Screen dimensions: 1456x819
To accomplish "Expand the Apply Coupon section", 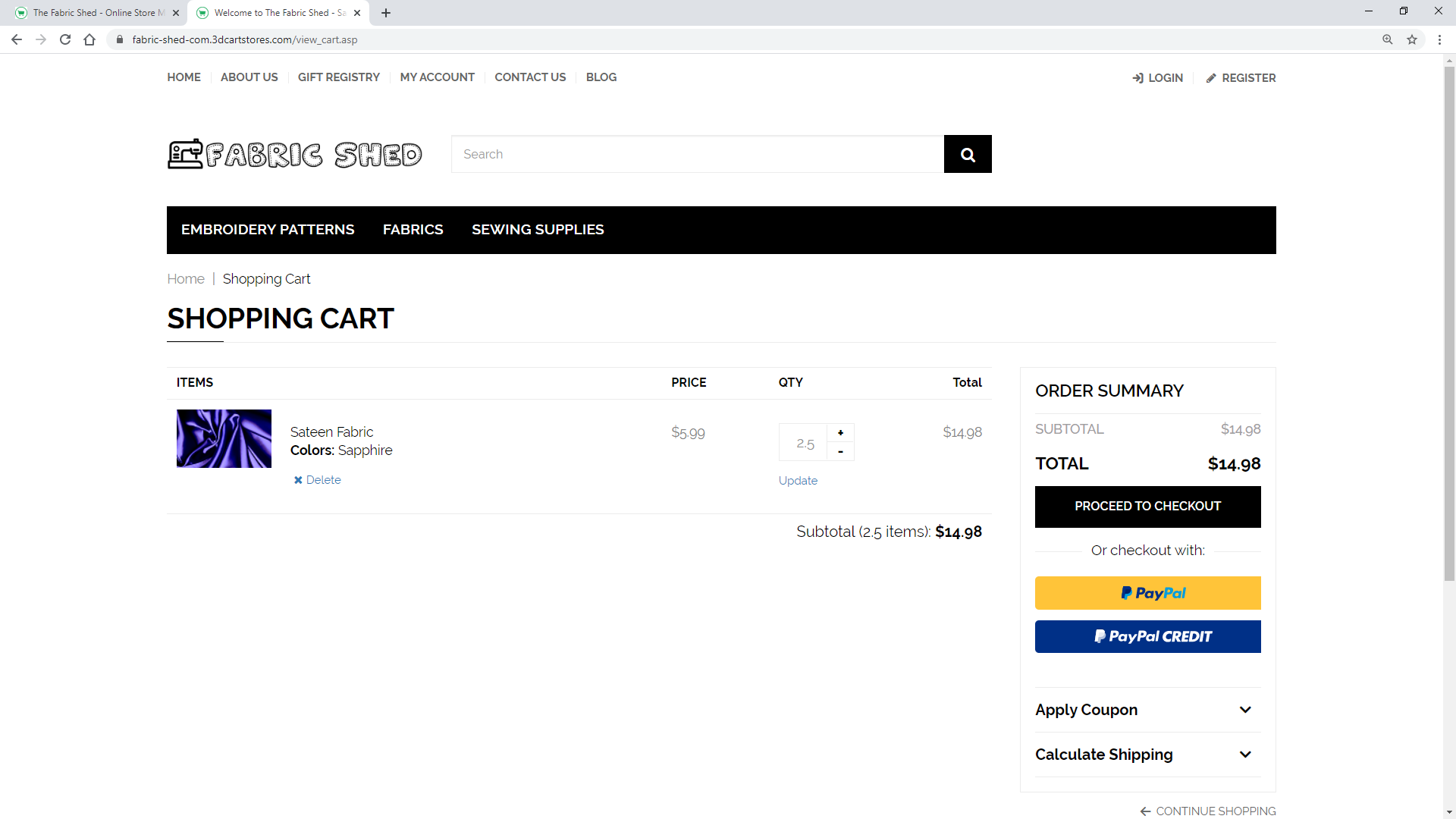I will point(1147,710).
